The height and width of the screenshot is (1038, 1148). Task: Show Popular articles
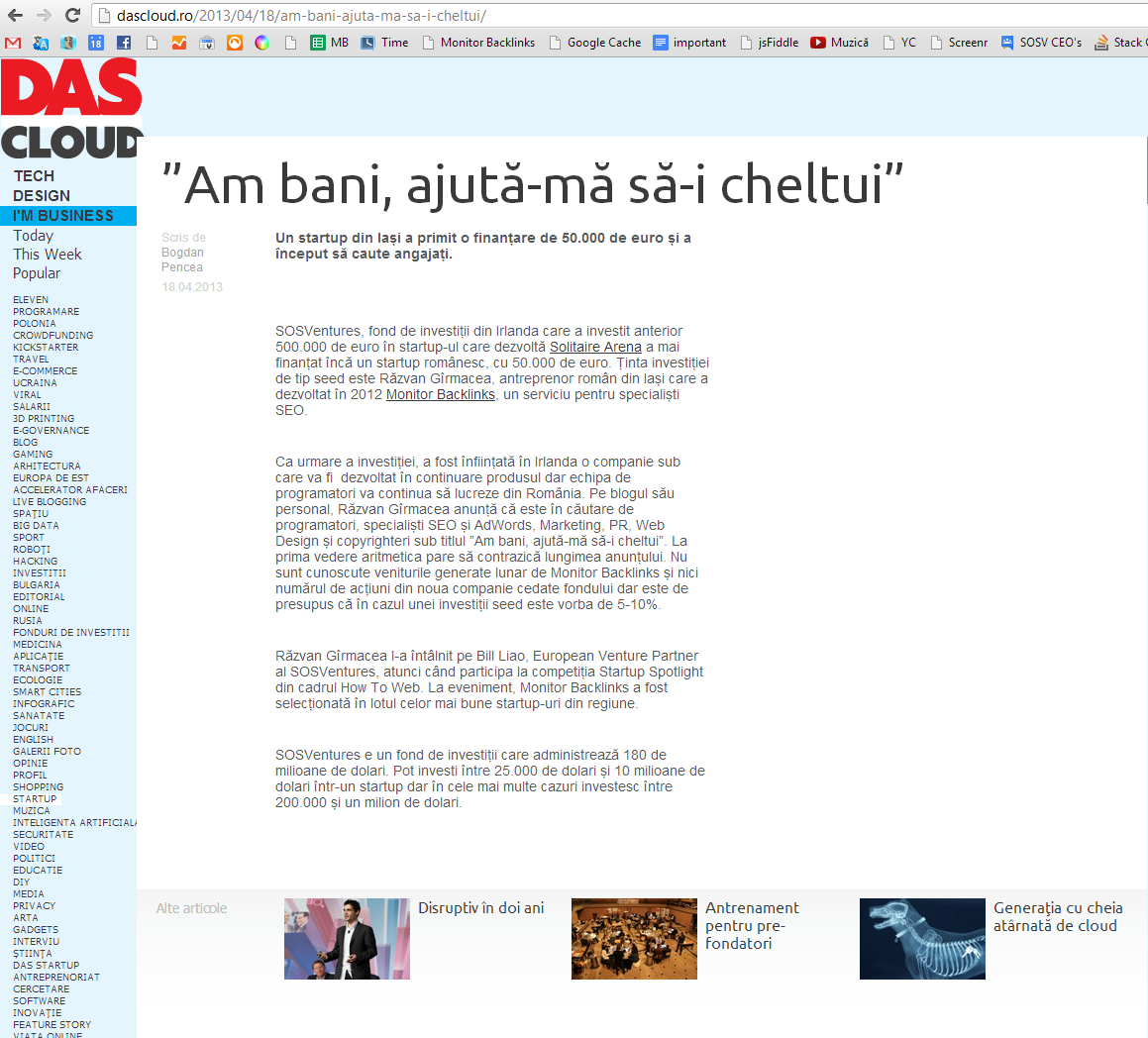(x=37, y=273)
